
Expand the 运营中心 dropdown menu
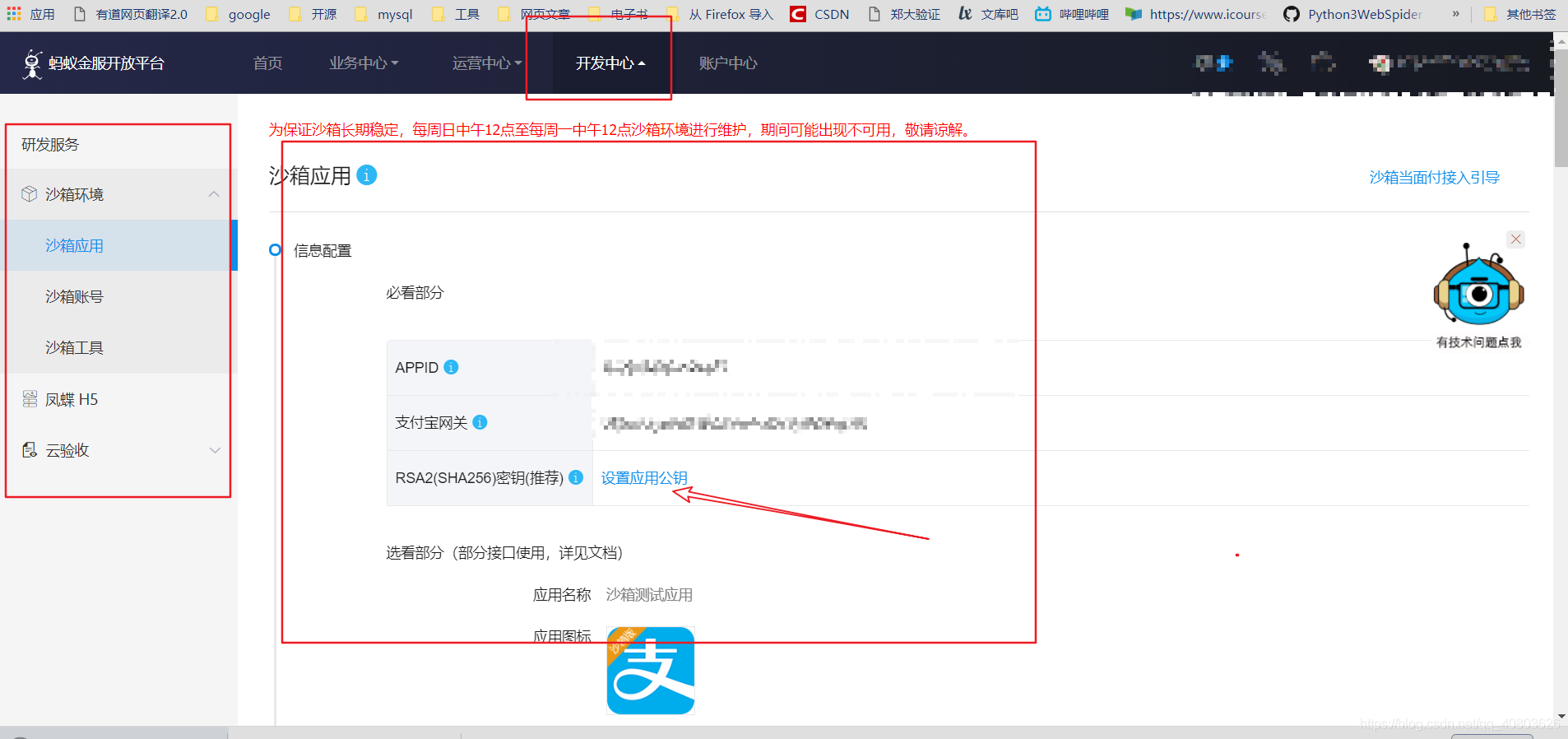(x=487, y=63)
